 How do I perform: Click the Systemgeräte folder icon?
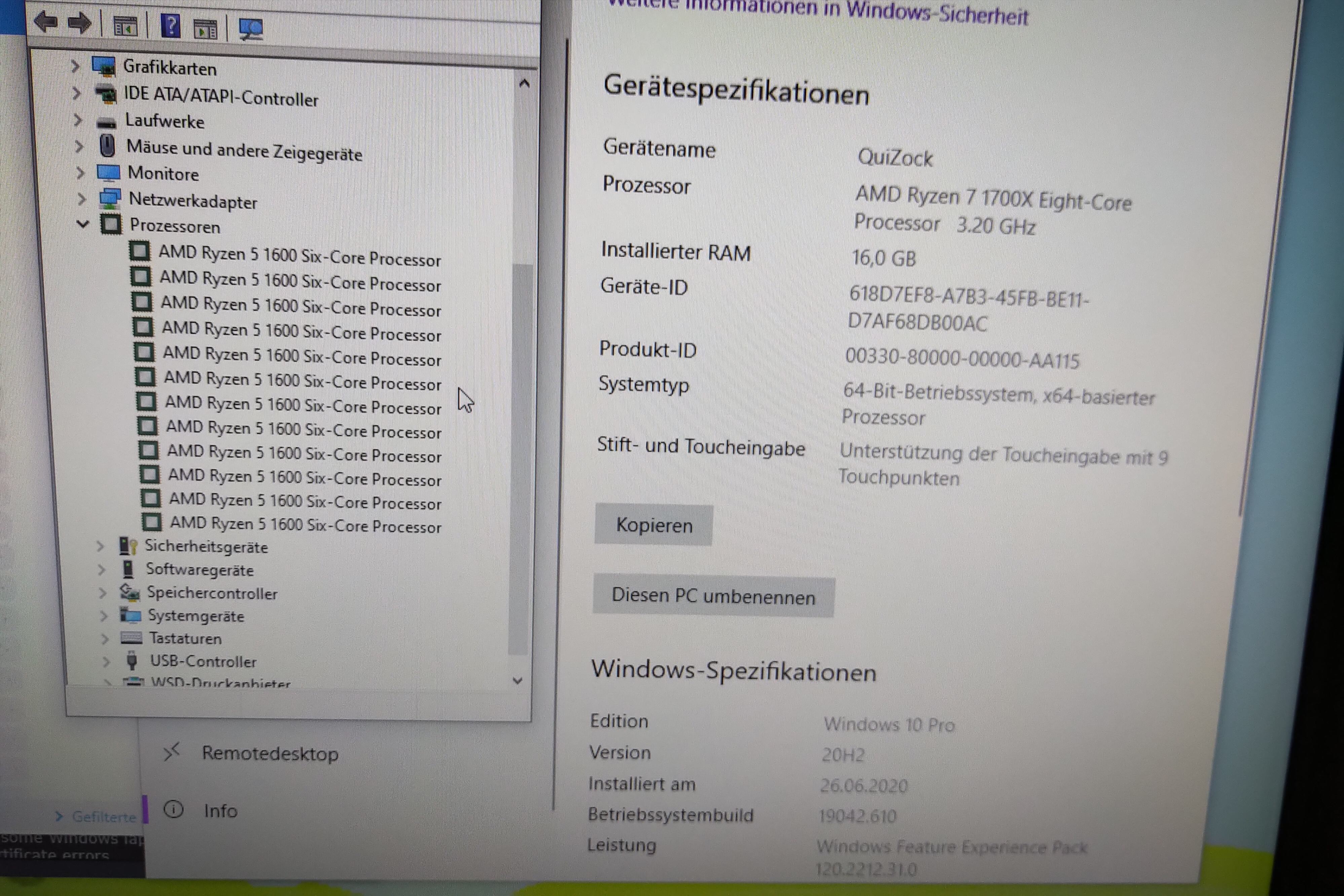point(131,615)
